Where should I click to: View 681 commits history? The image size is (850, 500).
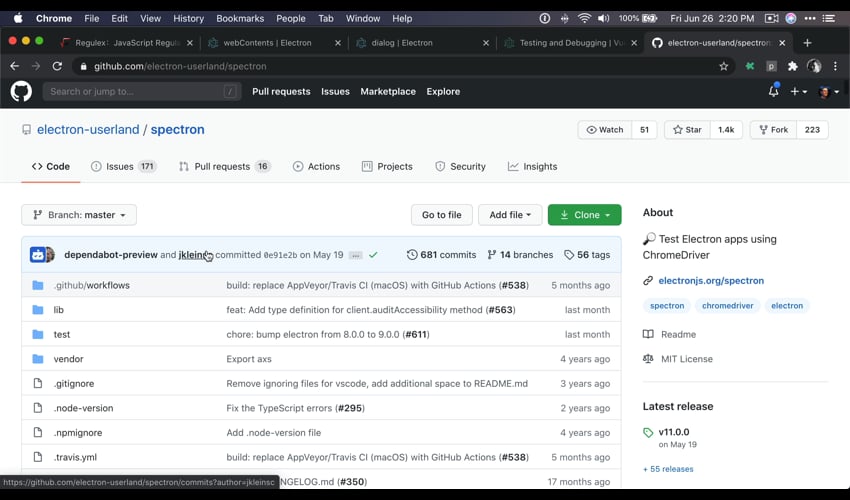[x=441, y=254]
